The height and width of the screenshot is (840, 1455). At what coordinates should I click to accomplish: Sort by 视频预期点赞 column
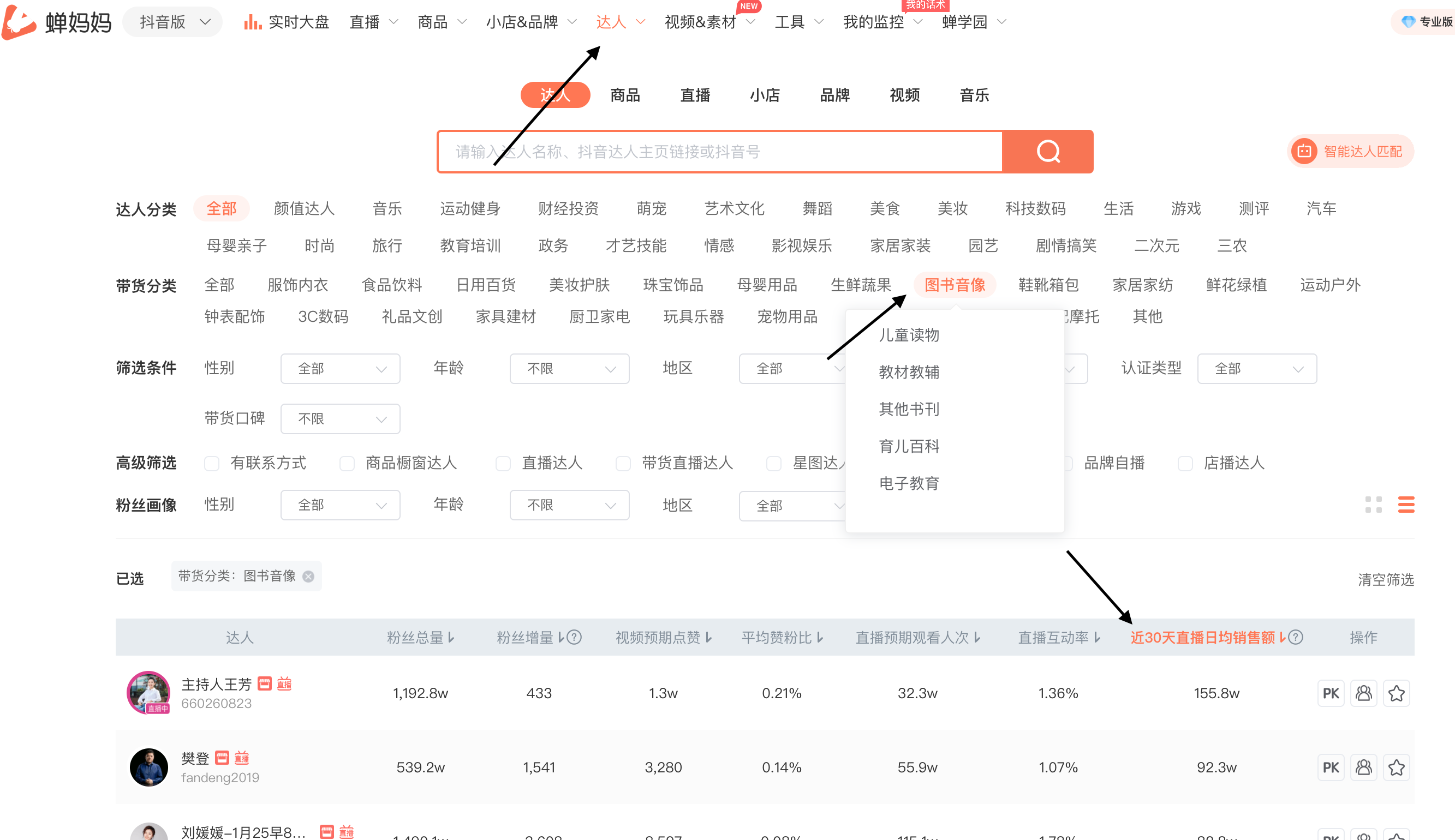664,638
